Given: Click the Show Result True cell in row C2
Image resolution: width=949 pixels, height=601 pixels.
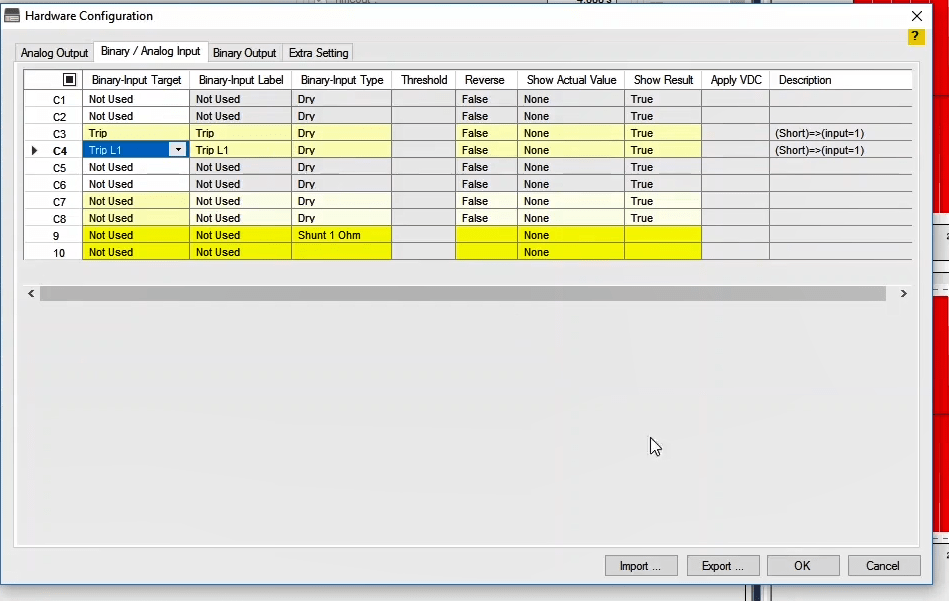Looking at the screenshot, I should 662,116.
